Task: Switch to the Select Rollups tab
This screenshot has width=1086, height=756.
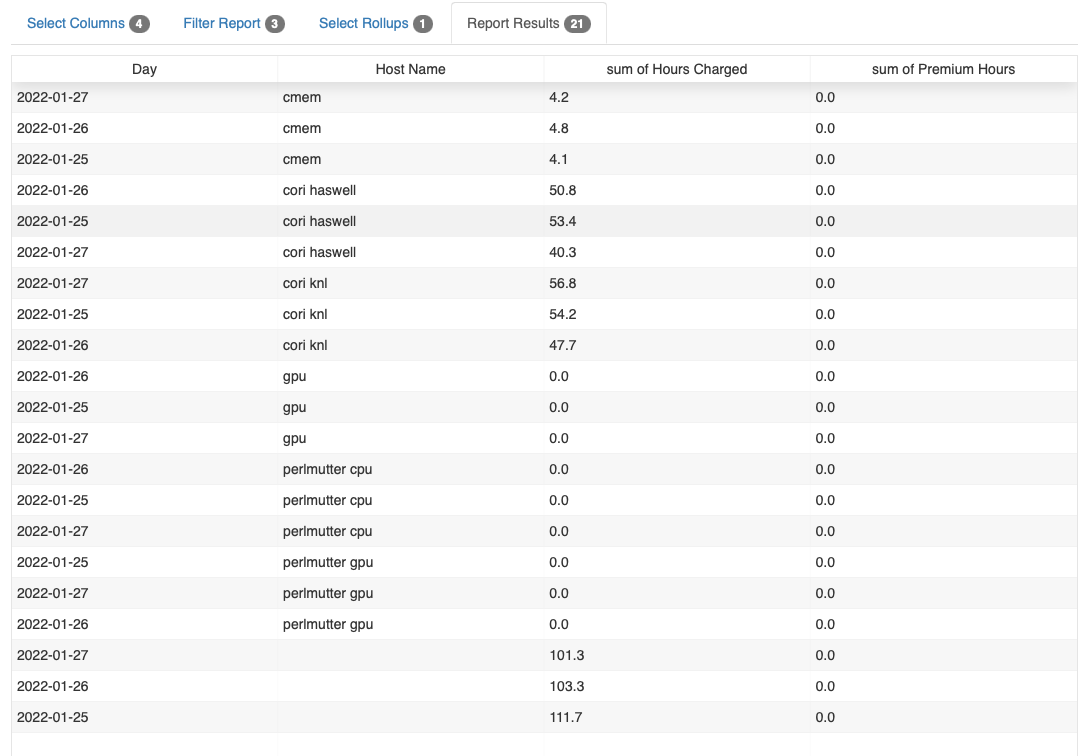Action: point(365,23)
